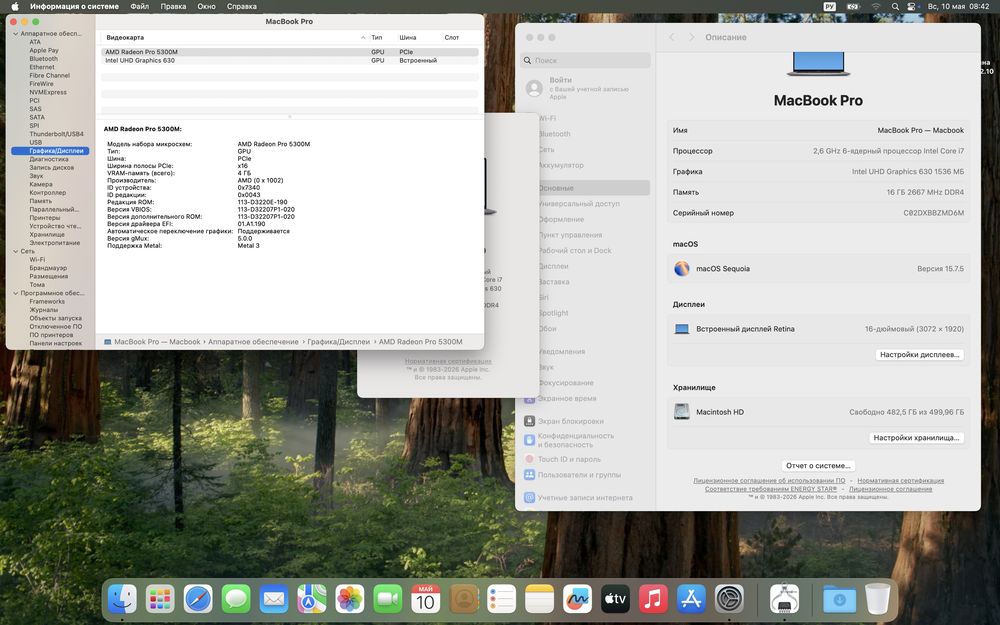
Task: Open Mail app in the Dock
Action: [x=274, y=599]
